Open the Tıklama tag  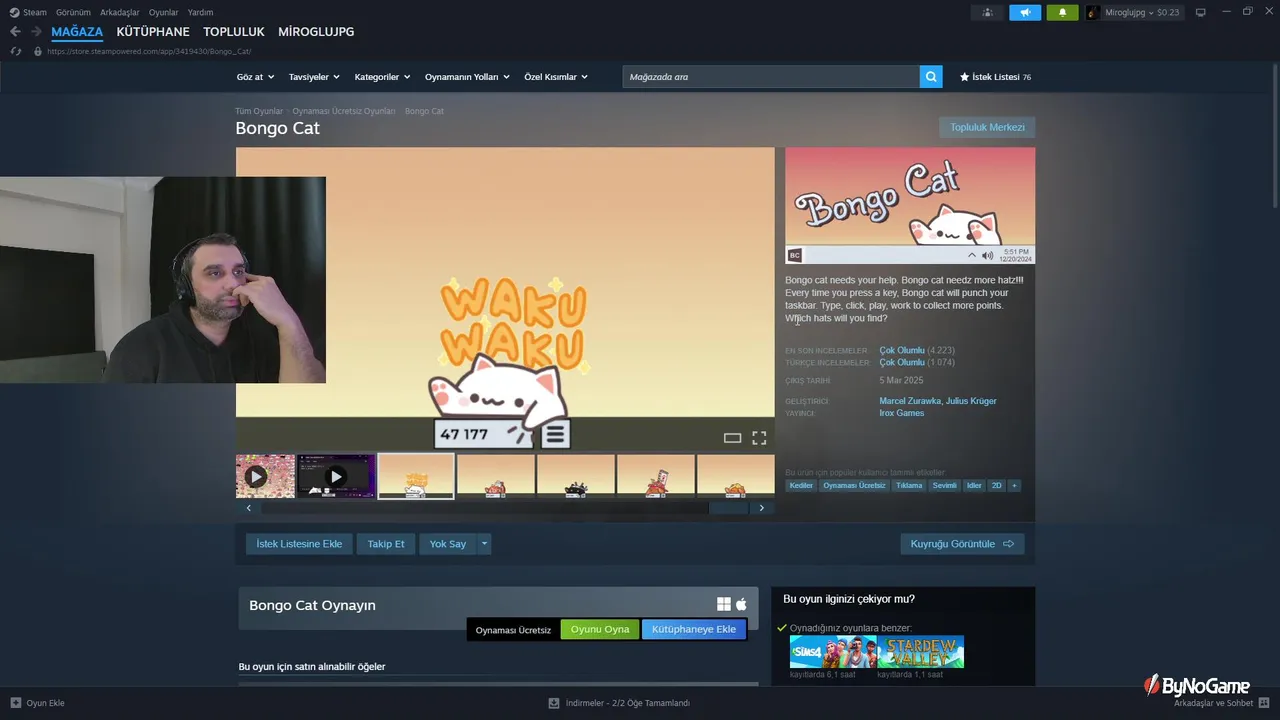pos(909,485)
